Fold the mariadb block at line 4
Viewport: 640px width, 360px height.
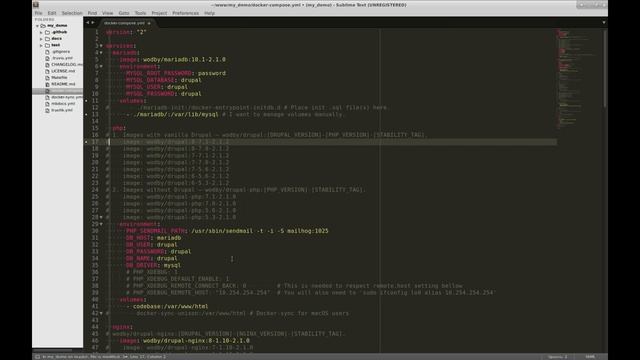(101, 53)
